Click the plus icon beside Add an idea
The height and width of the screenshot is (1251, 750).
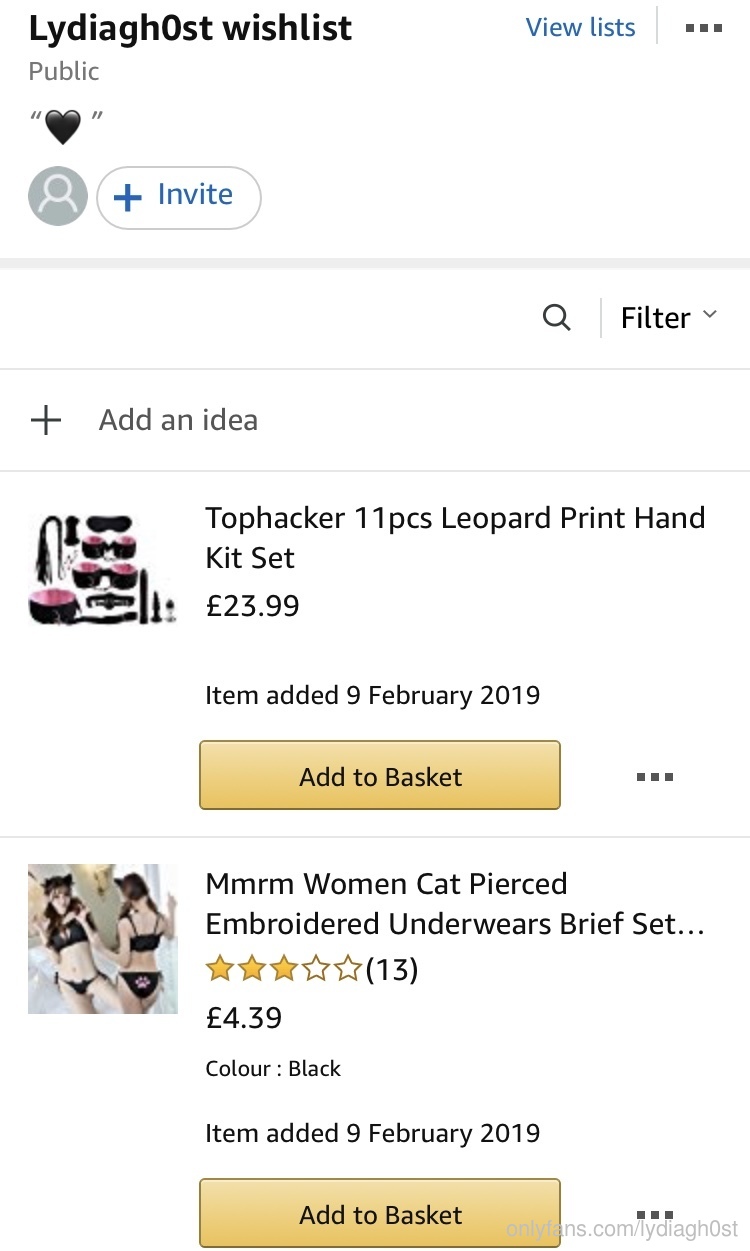[x=46, y=420]
